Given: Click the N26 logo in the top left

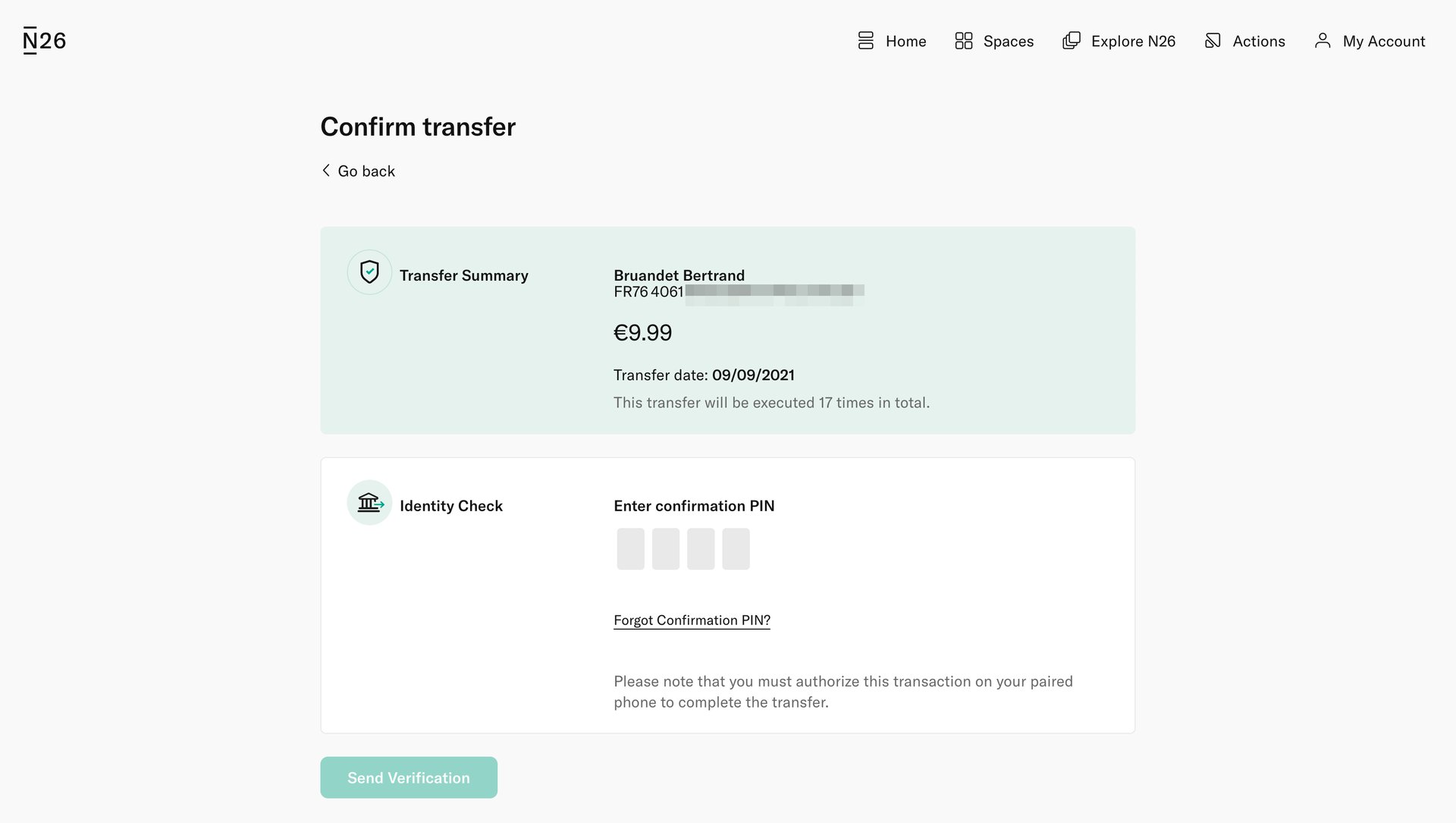Looking at the screenshot, I should [43, 39].
